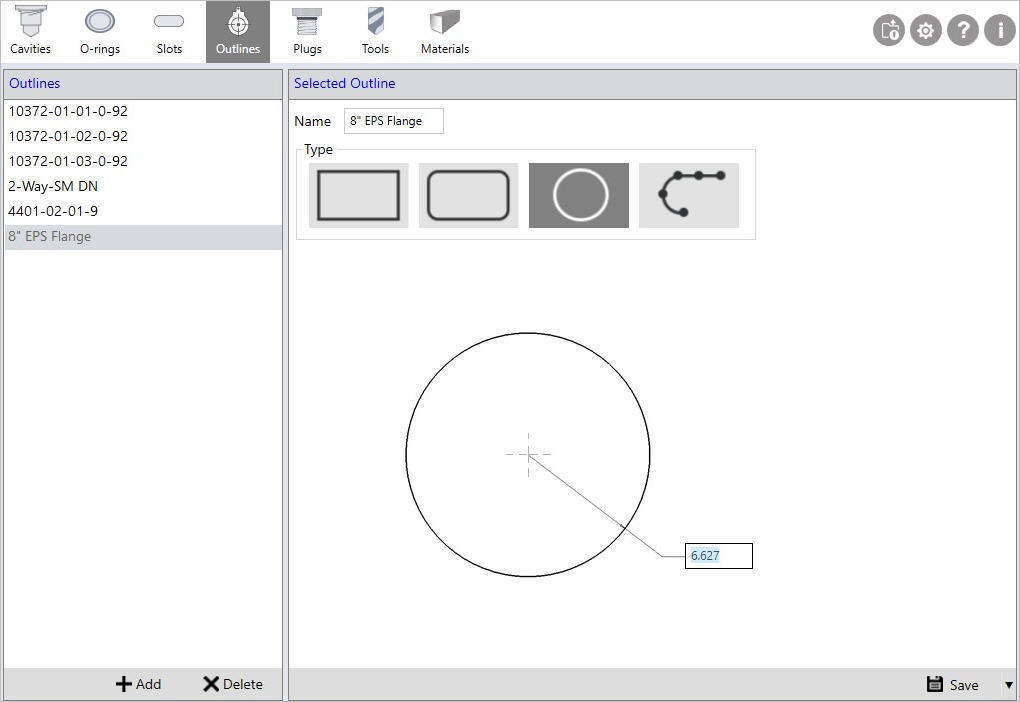Select outline 4401-02-01-9
This screenshot has height=702, width=1020.
click(x=143, y=211)
